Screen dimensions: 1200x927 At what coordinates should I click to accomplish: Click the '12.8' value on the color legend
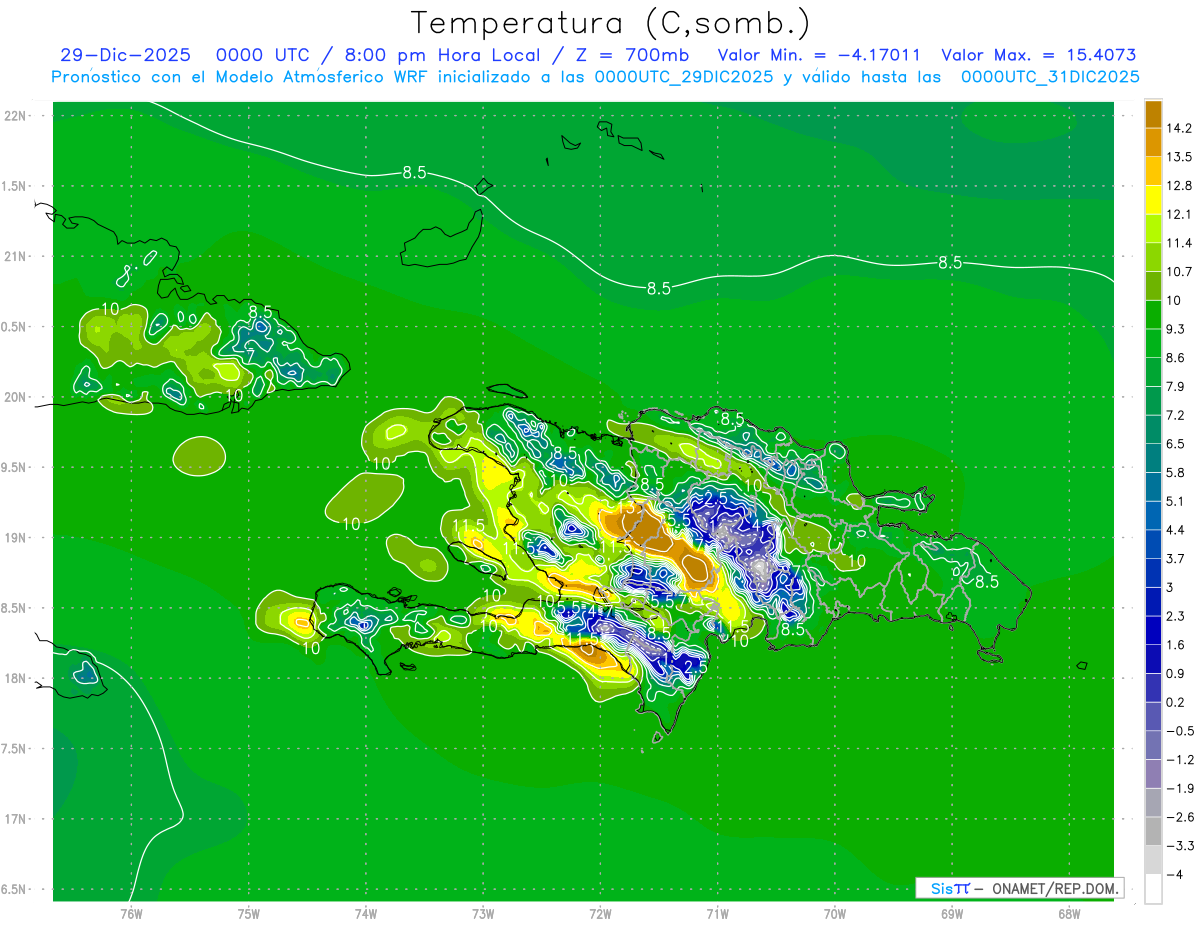[x=1180, y=186]
